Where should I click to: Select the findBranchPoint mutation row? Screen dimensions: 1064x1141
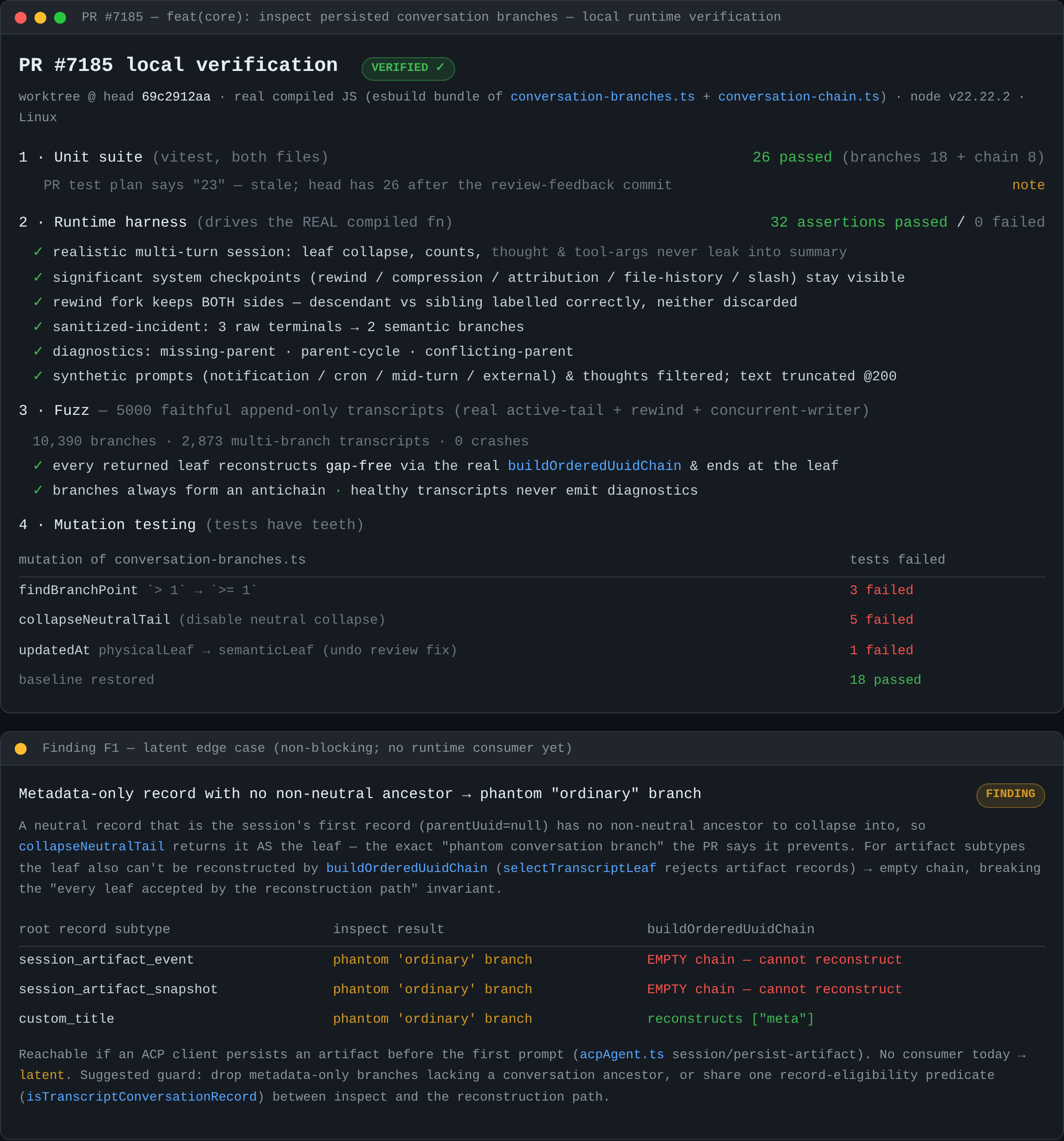click(532, 591)
